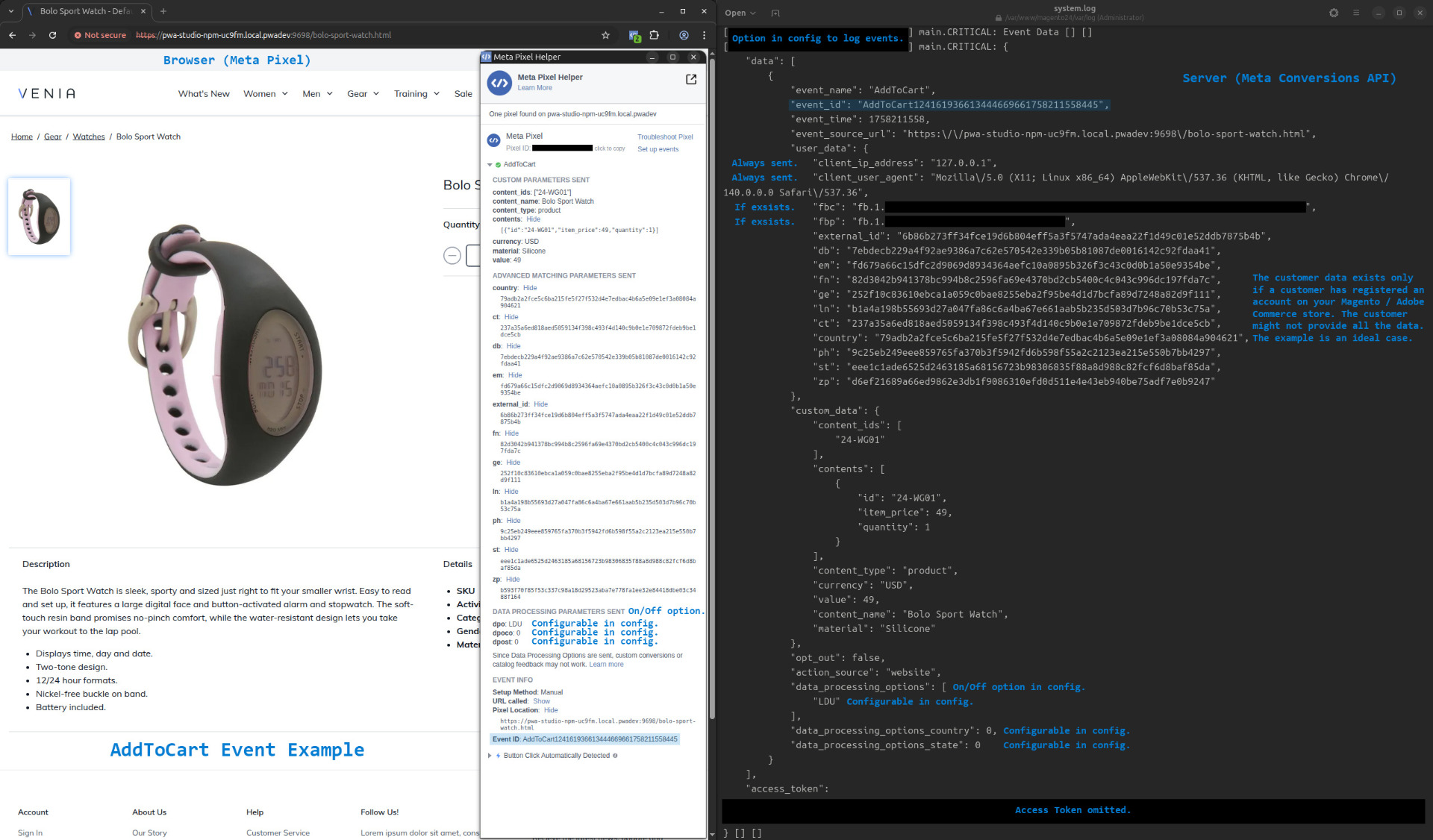Image resolution: width=1433 pixels, height=840 pixels.
Task: Open a new browser tab
Action: coord(163,11)
